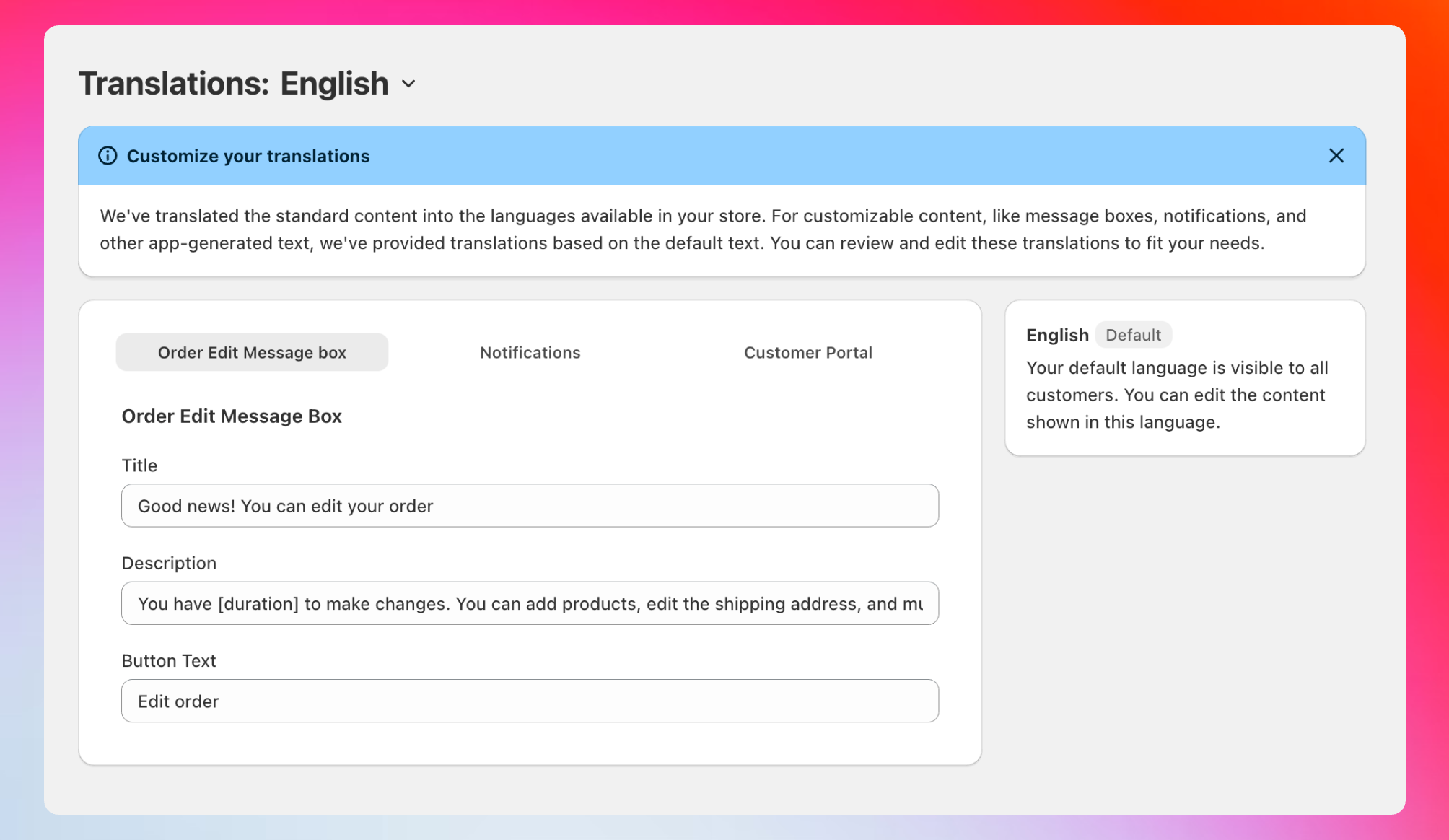Select the Order Edit Message box tab
Viewport: 1449px width, 840px height.
[x=252, y=352]
